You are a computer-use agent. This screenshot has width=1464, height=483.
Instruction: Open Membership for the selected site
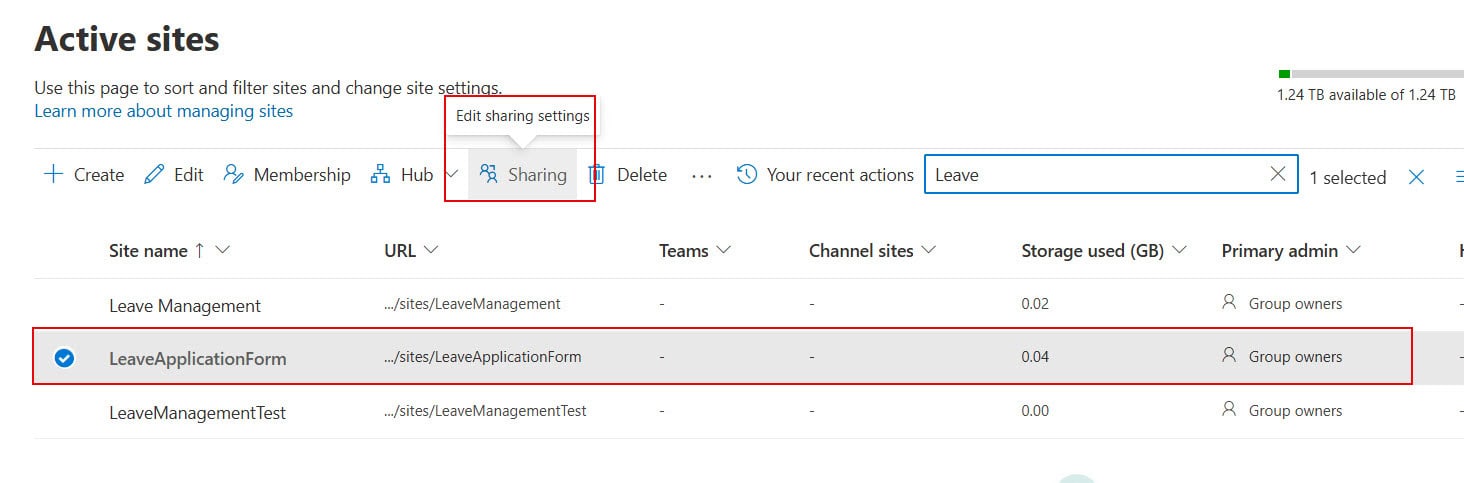(x=286, y=174)
